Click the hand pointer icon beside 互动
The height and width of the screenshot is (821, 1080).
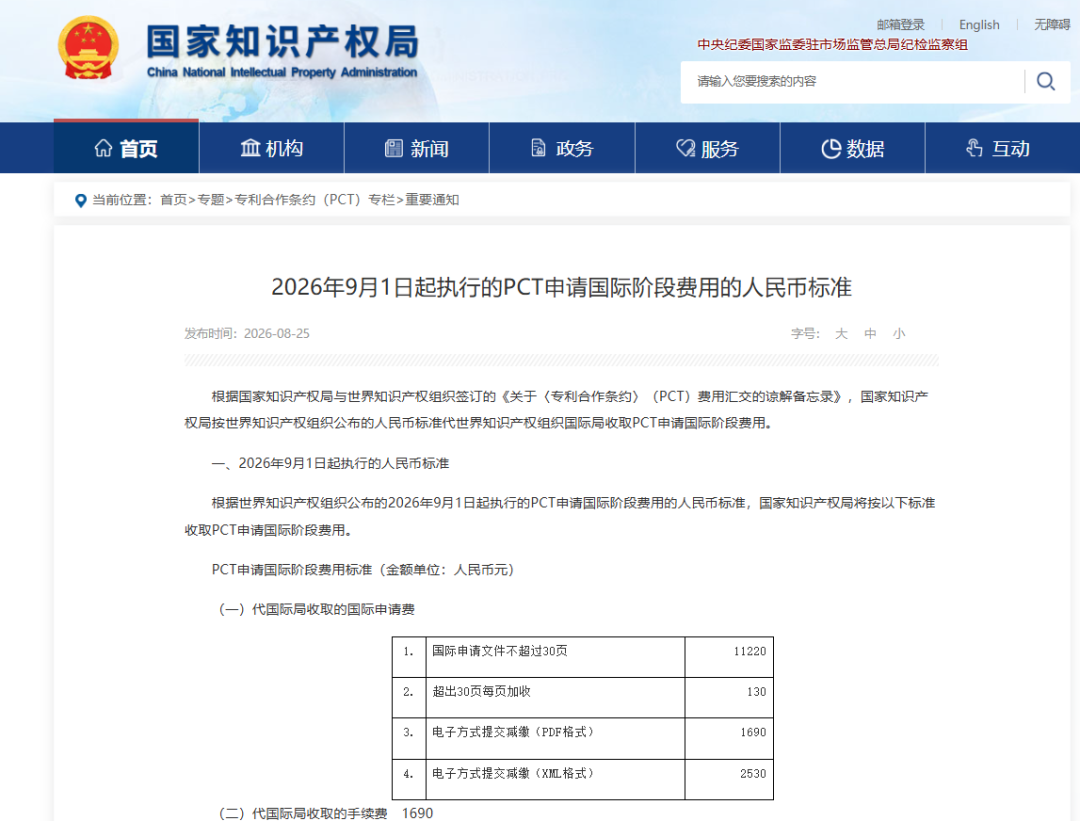click(975, 148)
